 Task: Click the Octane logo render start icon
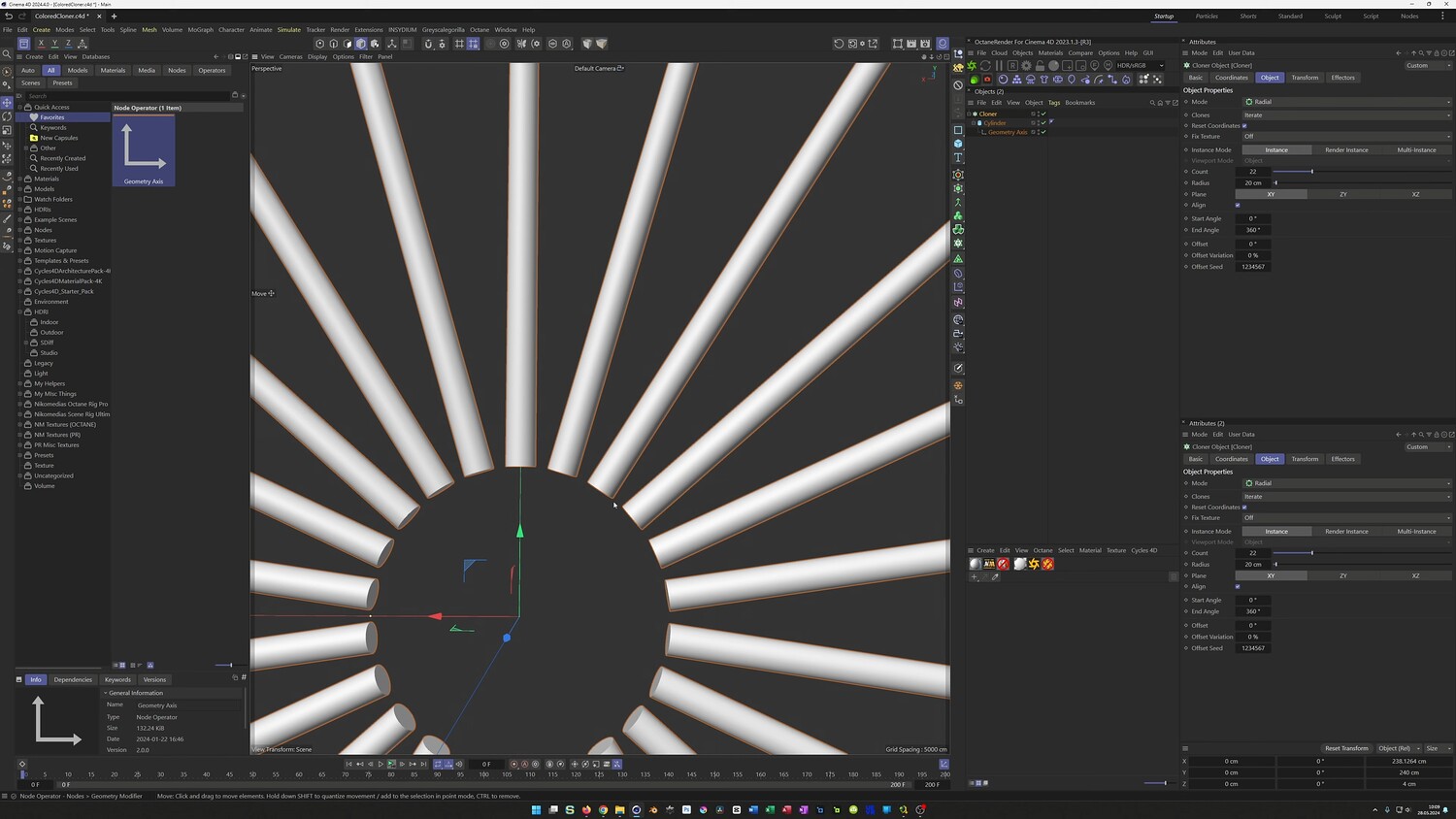[x=972, y=65]
